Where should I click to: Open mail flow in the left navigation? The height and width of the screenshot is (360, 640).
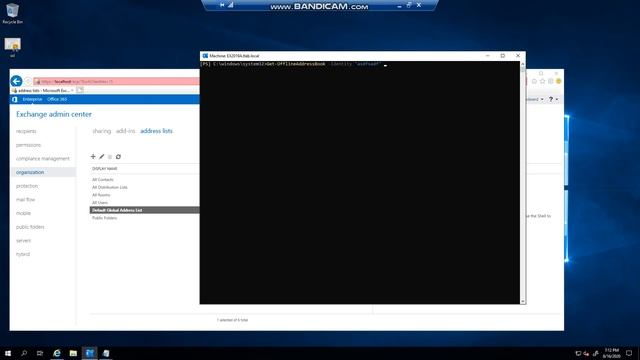(25, 200)
